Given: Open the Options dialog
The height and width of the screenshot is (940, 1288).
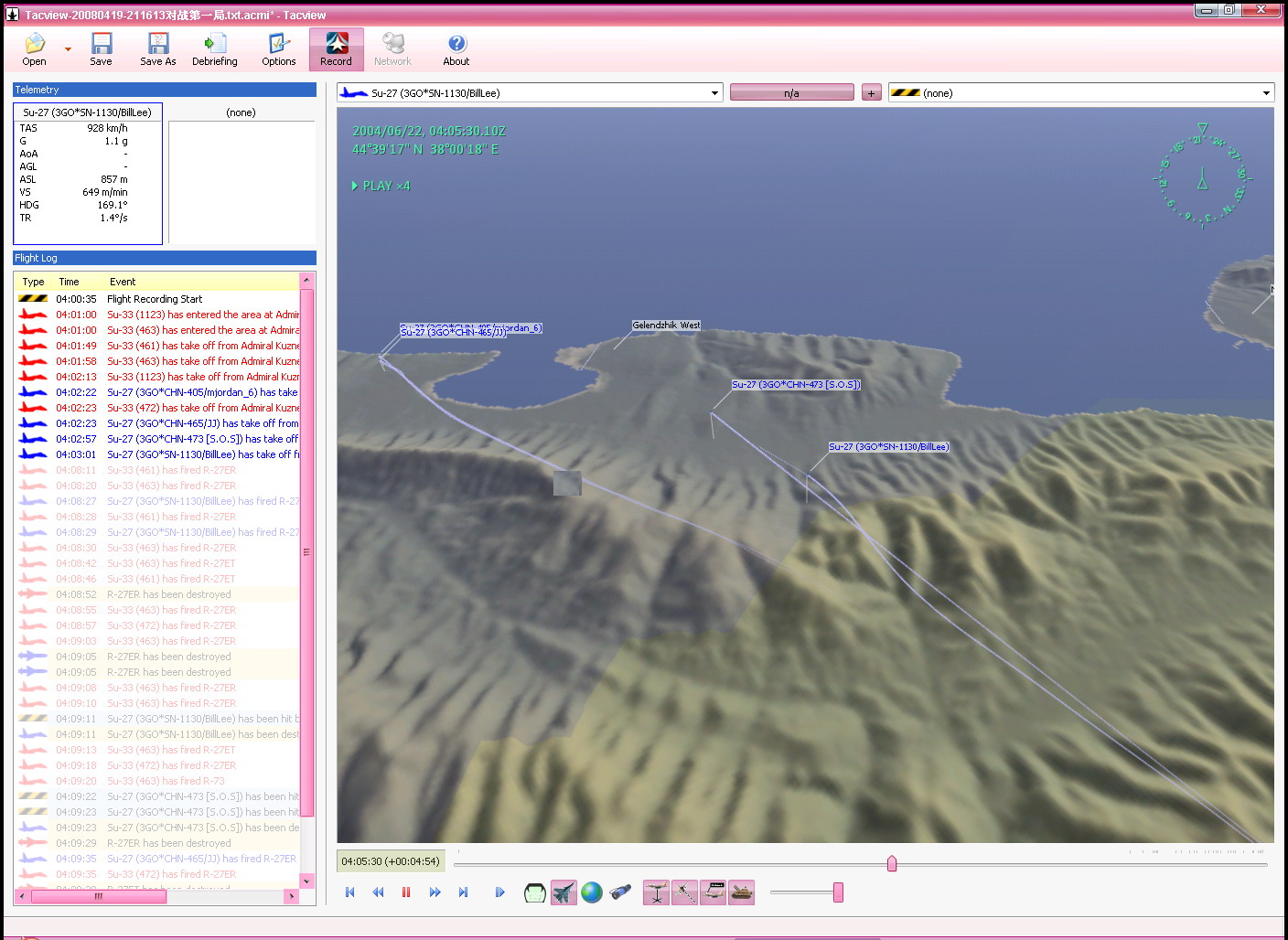Looking at the screenshot, I should (x=278, y=49).
